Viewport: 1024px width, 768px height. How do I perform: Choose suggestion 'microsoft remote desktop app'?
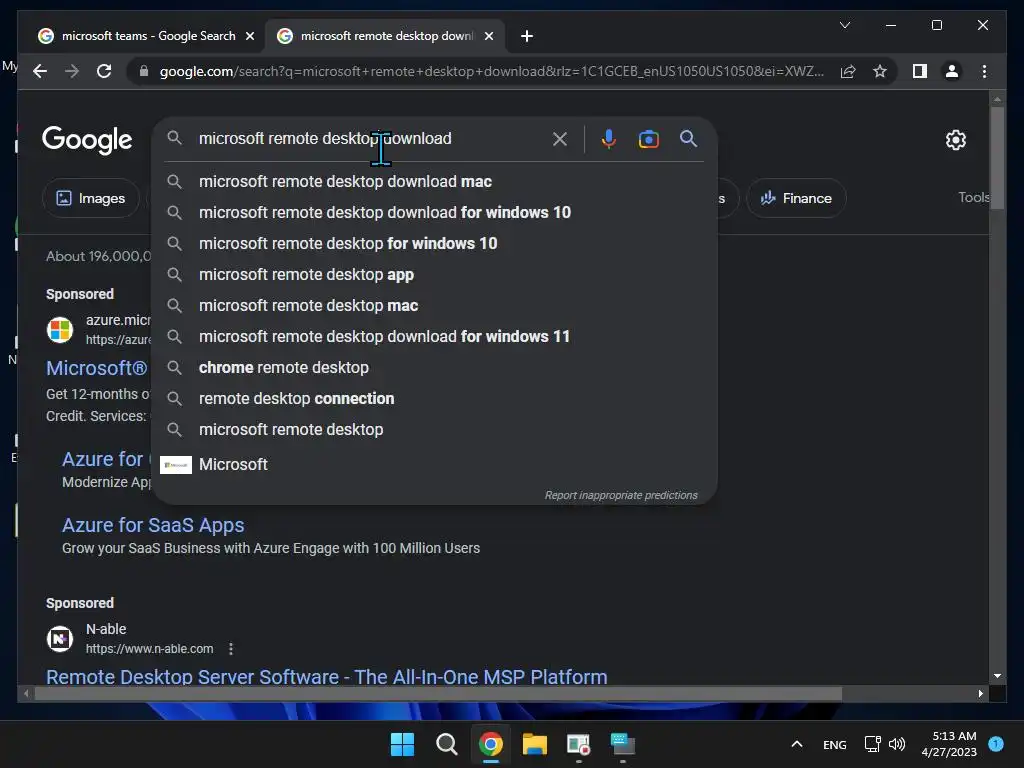tap(434, 274)
